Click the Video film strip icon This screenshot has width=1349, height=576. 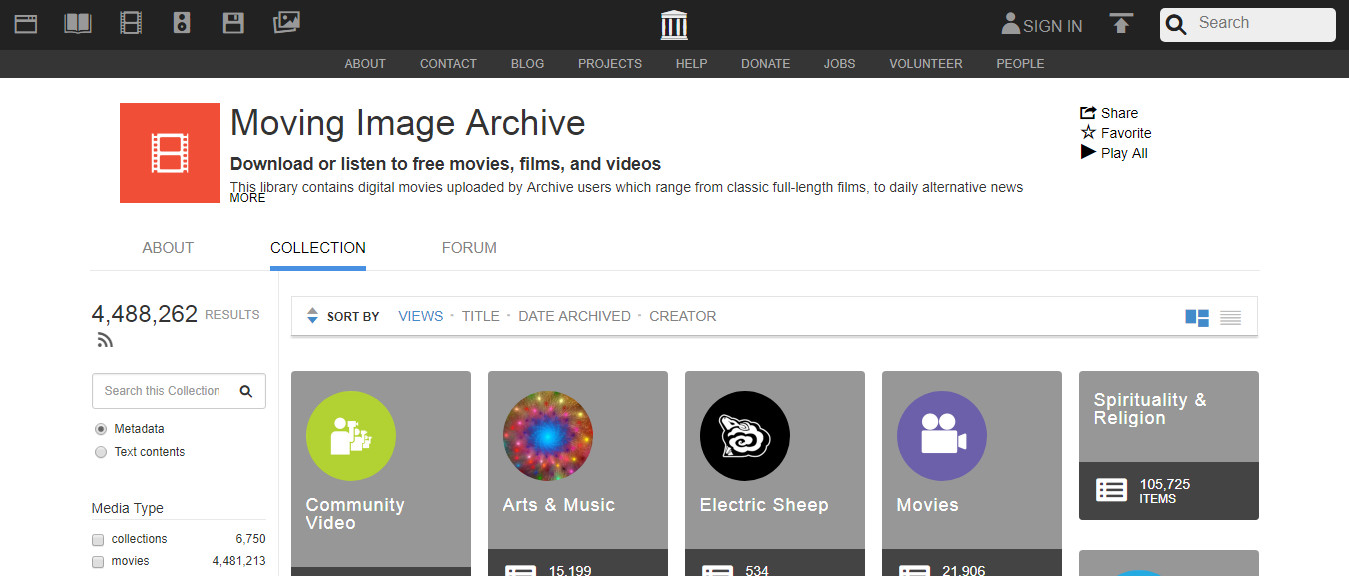point(130,23)
